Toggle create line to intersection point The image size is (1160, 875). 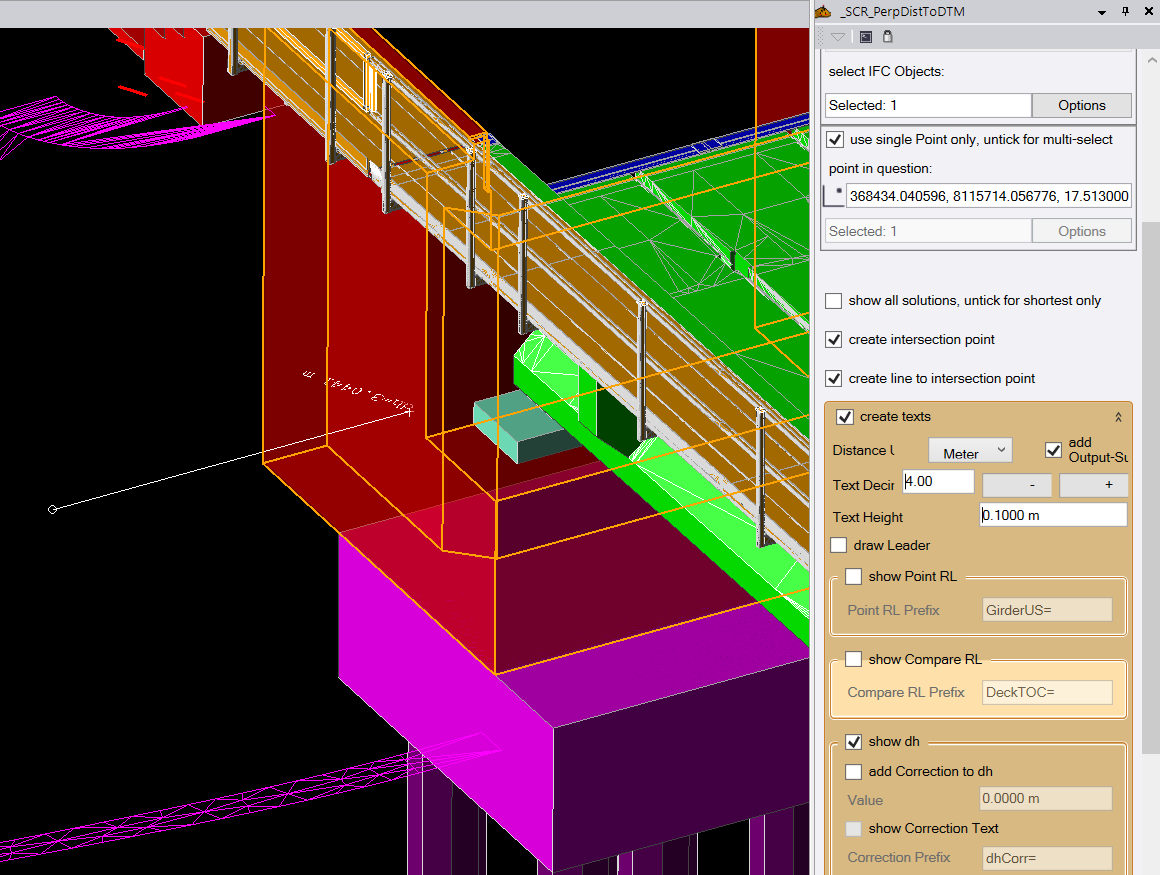point(834,378)
